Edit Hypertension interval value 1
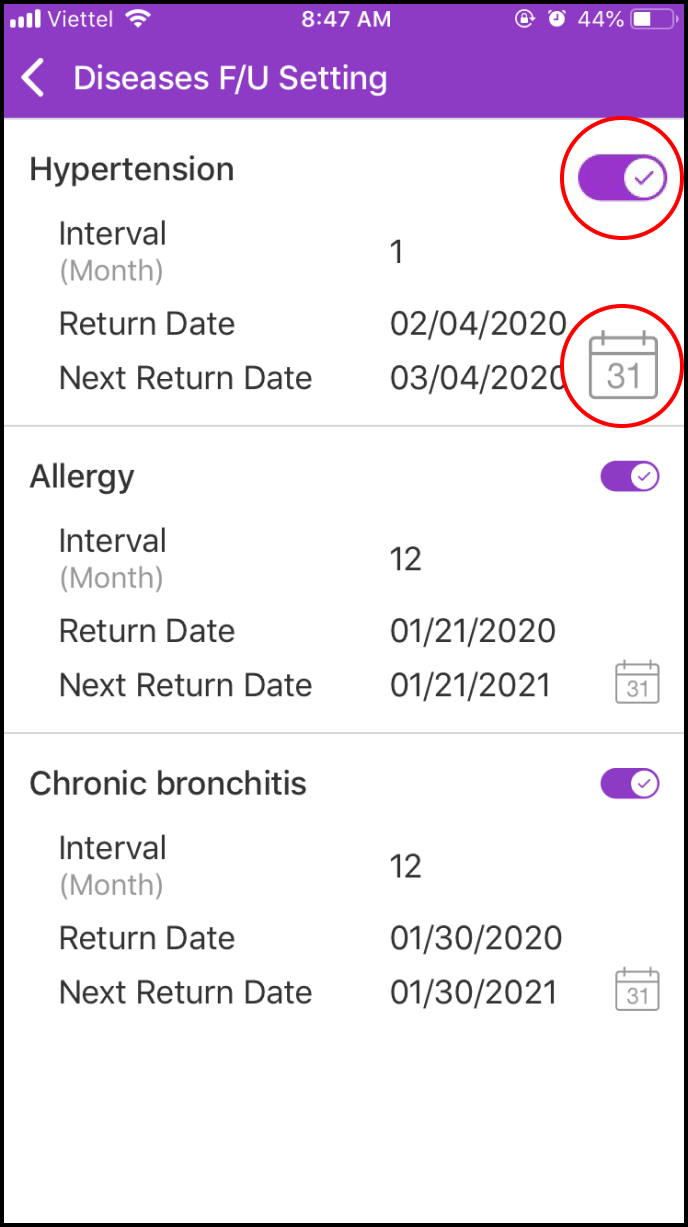The width and height of the screenshot is (688, 1227). coord(397,251)
